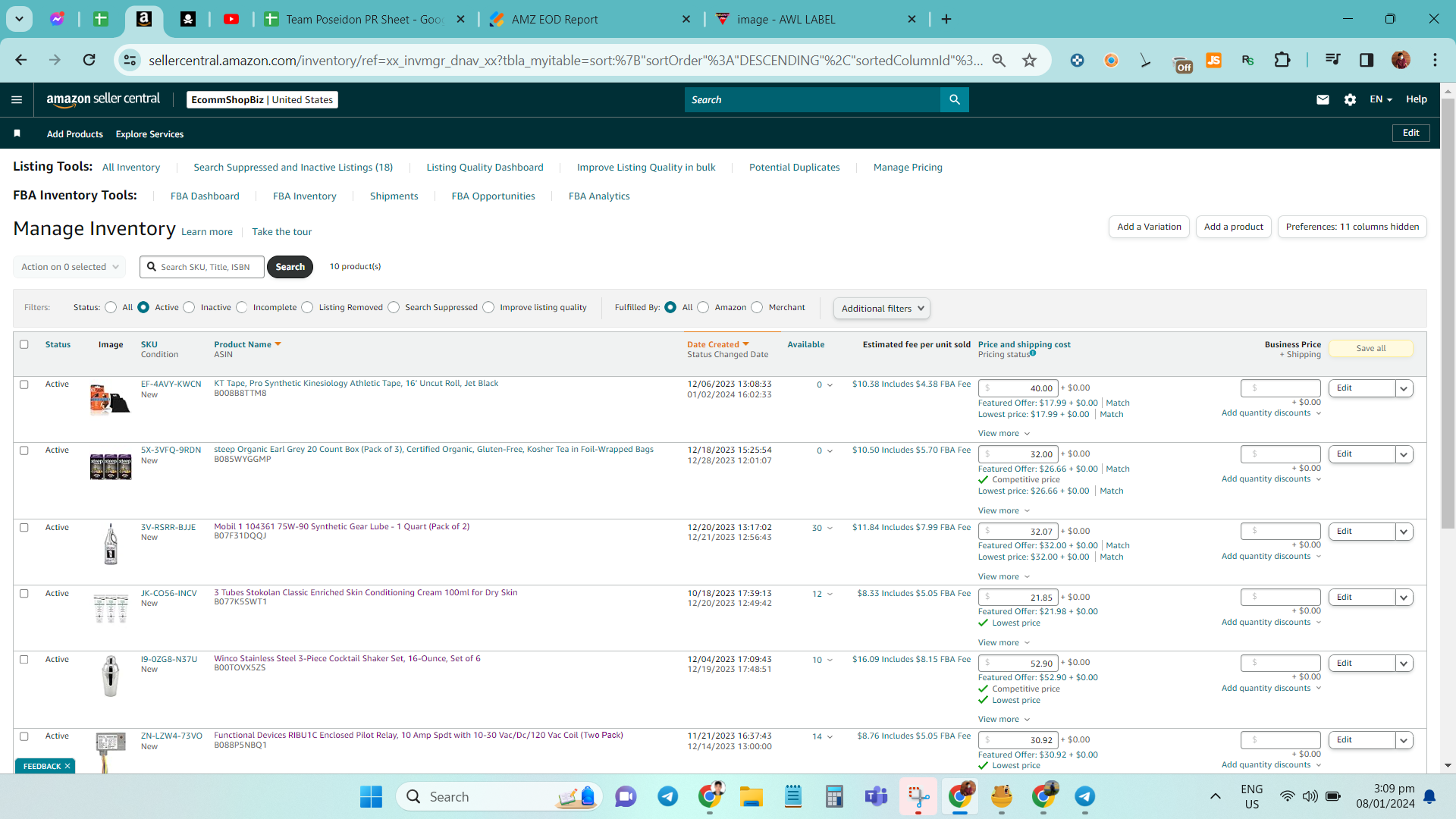Image resolution: width=1456 pixels, height=819 pixels.
Task: Check the select-all checkbox in table header
Action: click(24, 344)
